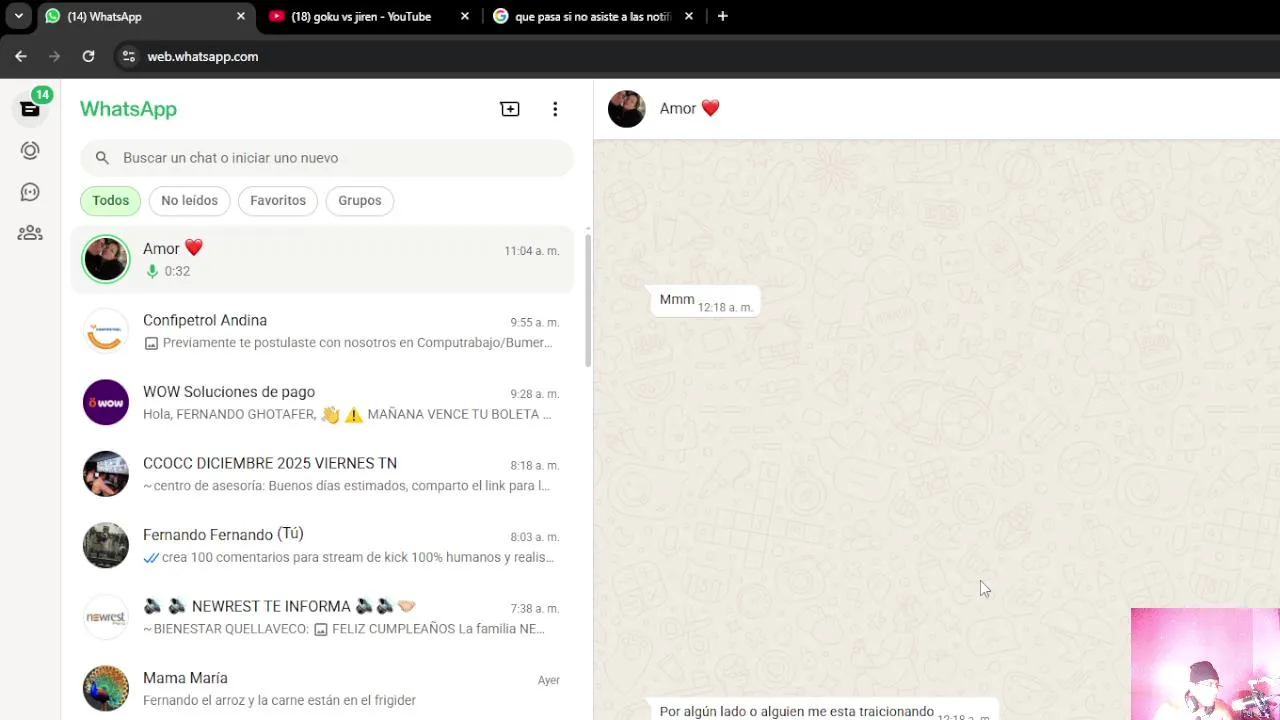The image size is (1280, 720).
Task: Open the Mama María chat
Action: (x=322, y=688)
